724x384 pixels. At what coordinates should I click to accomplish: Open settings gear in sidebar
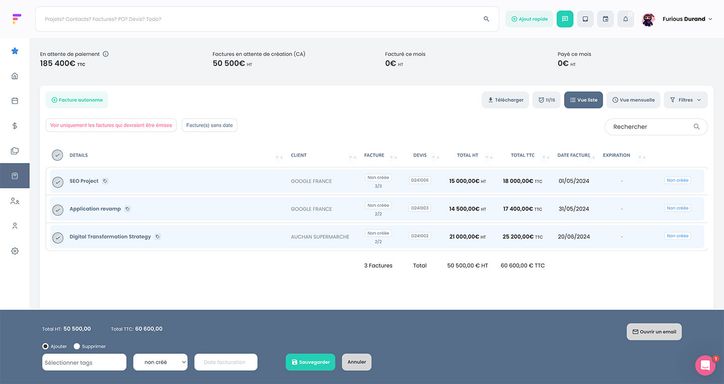coord(15,251)
